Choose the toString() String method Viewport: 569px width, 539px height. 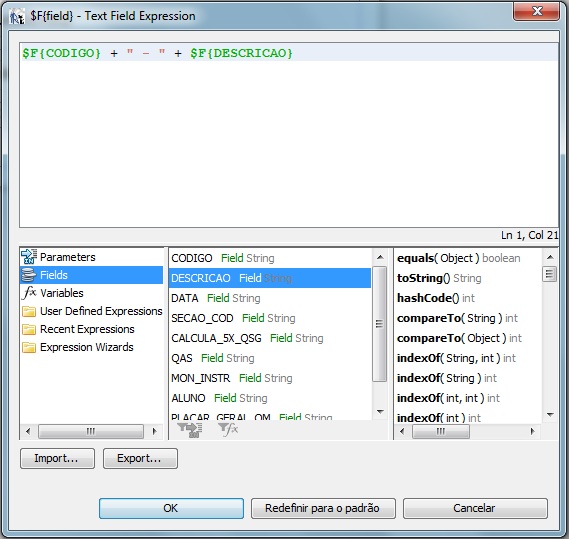pos(439,278)
